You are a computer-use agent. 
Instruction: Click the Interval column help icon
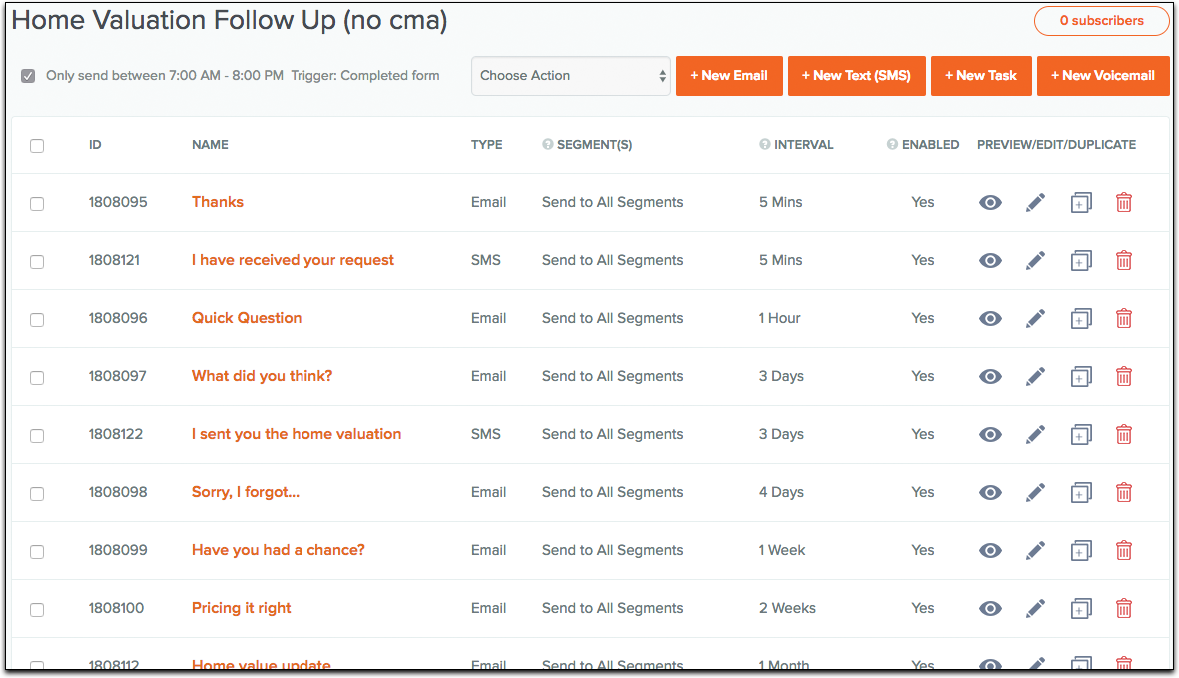[765, 145]
